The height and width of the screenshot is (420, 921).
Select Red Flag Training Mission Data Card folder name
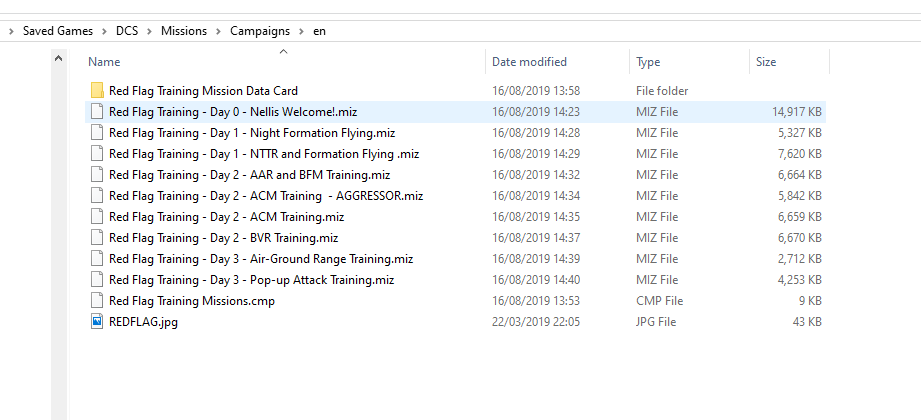coord(203,91)
